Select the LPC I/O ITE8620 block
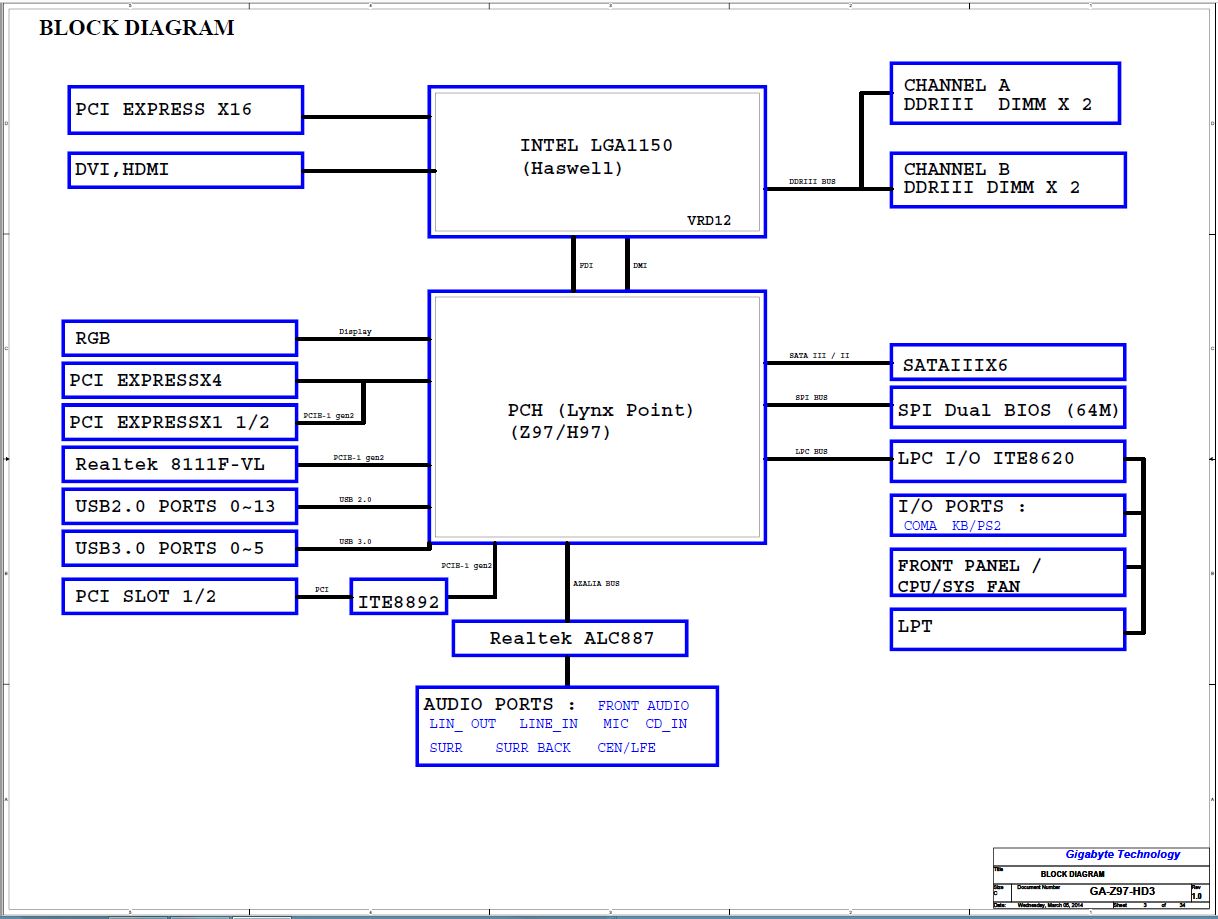 tap(1007, 460)
